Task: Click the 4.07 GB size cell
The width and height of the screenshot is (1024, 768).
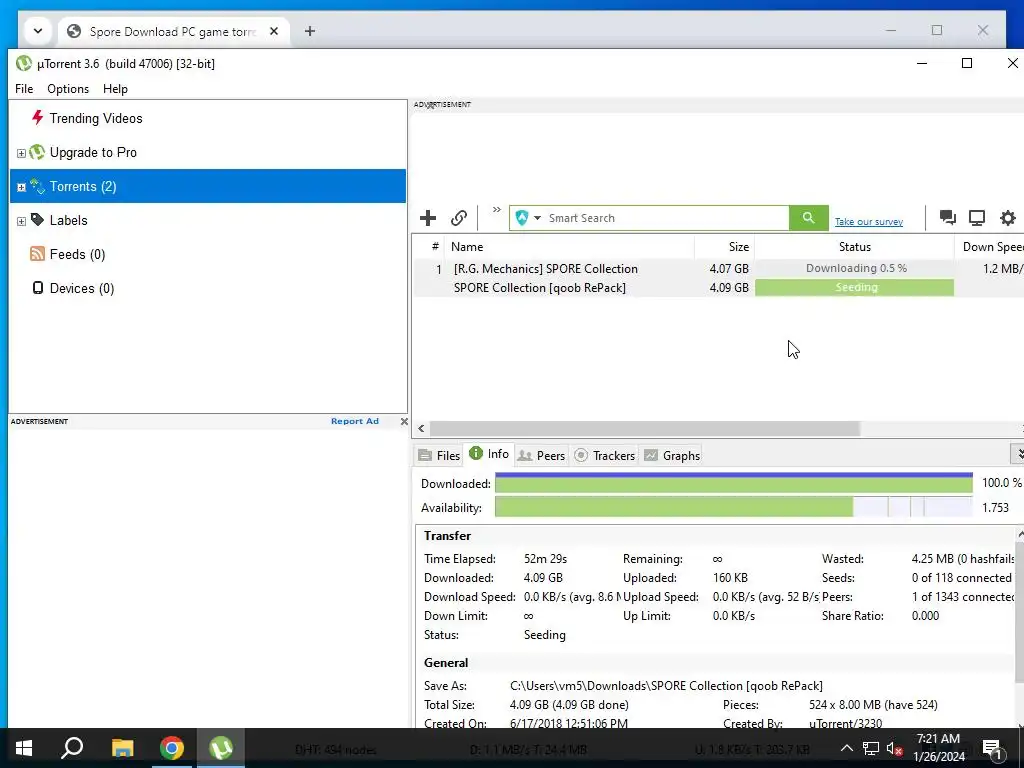Action: pos(729,268)
